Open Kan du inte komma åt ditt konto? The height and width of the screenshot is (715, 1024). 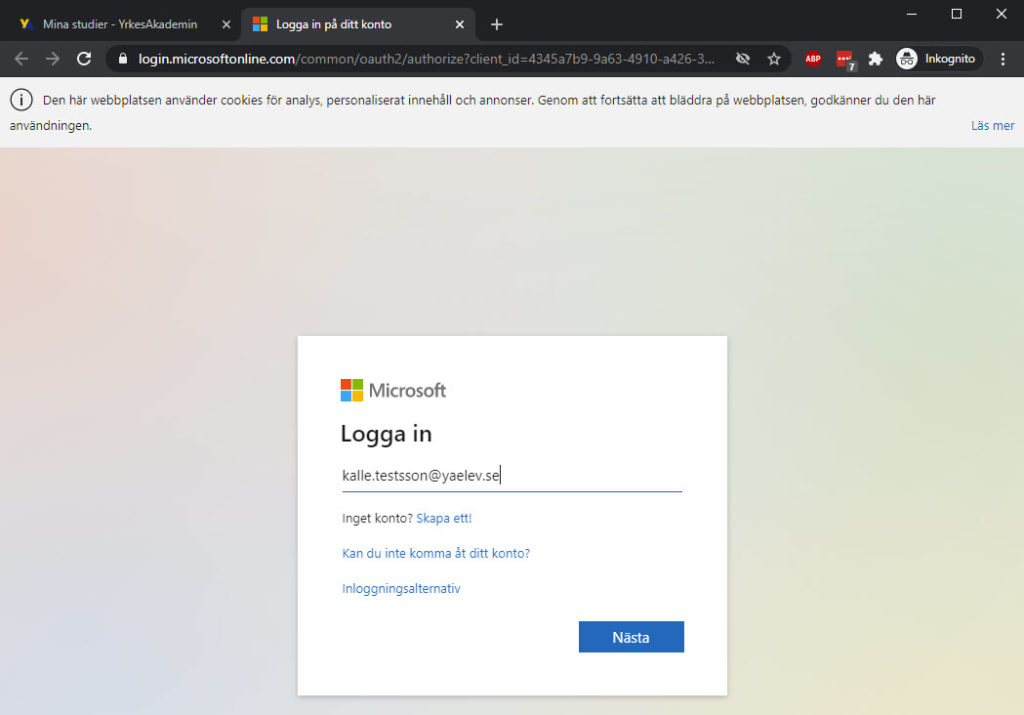436,553
